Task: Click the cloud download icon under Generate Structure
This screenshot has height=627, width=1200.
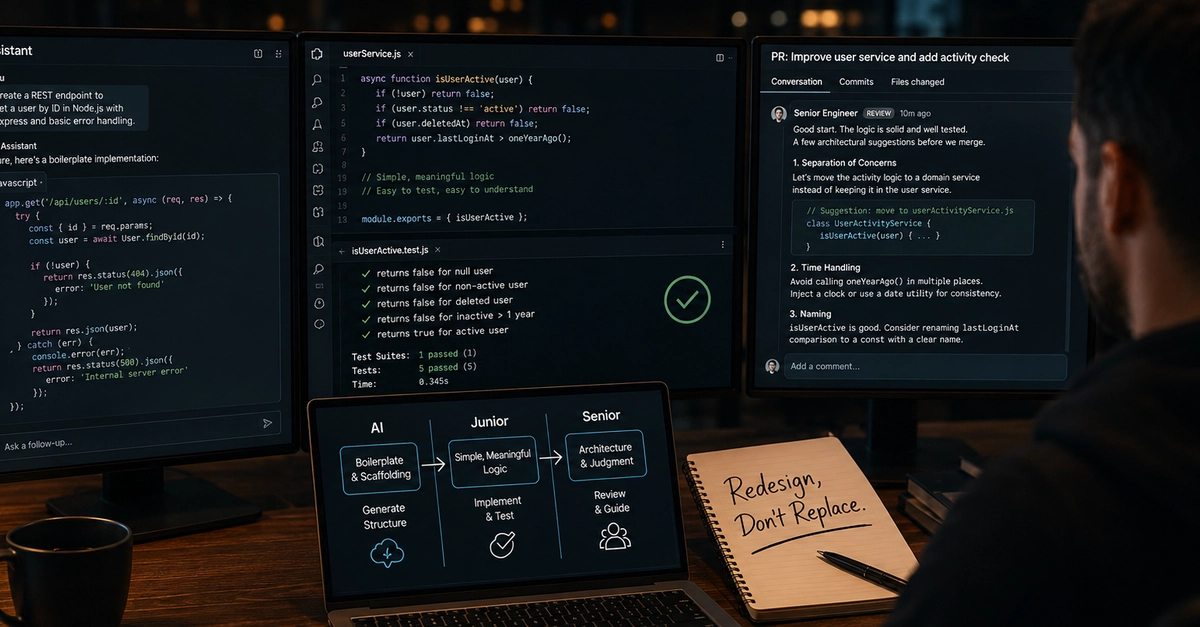Action: 386,553
